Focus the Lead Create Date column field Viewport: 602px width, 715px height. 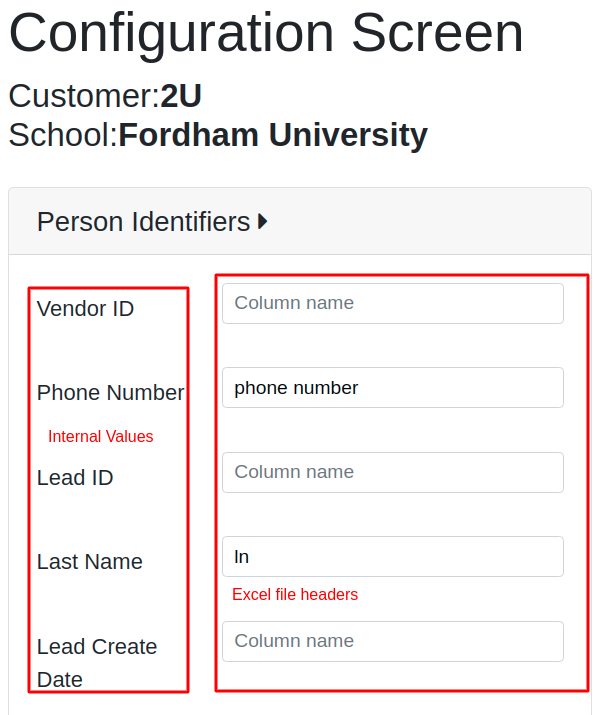point(392,641)
